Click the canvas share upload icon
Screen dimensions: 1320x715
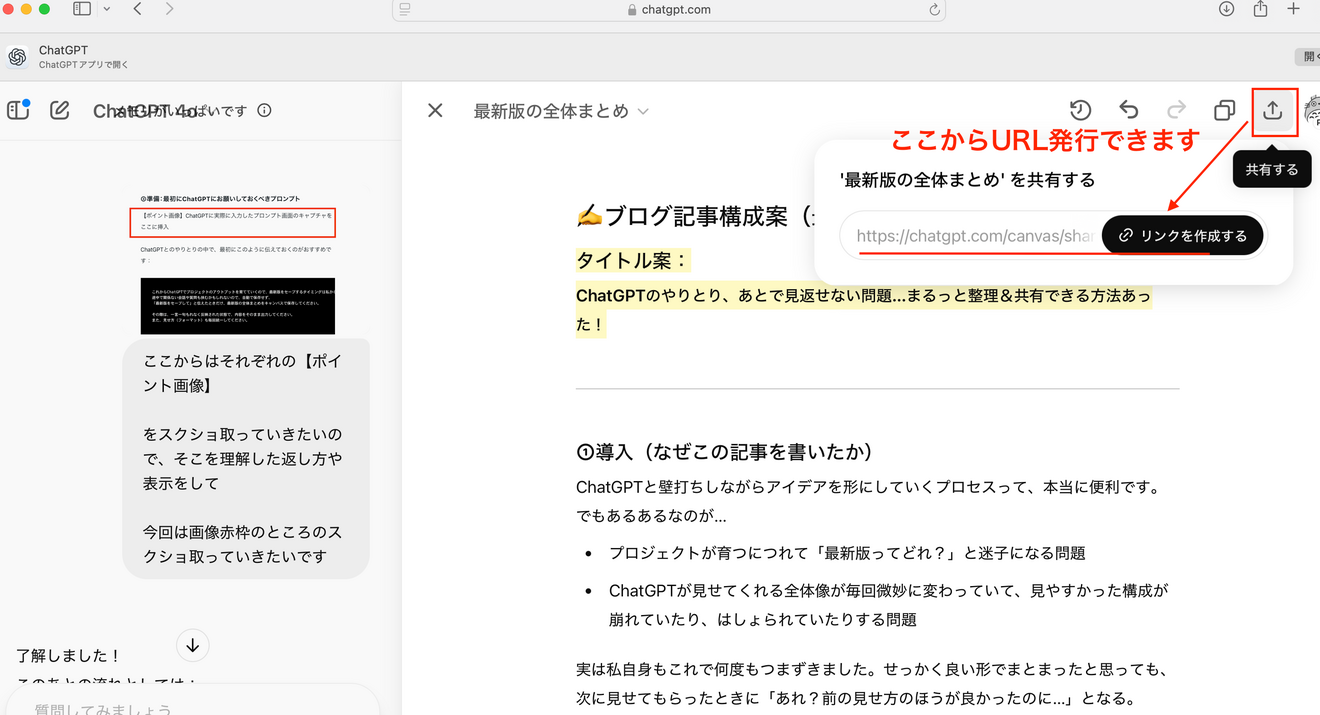(1273, 111)
